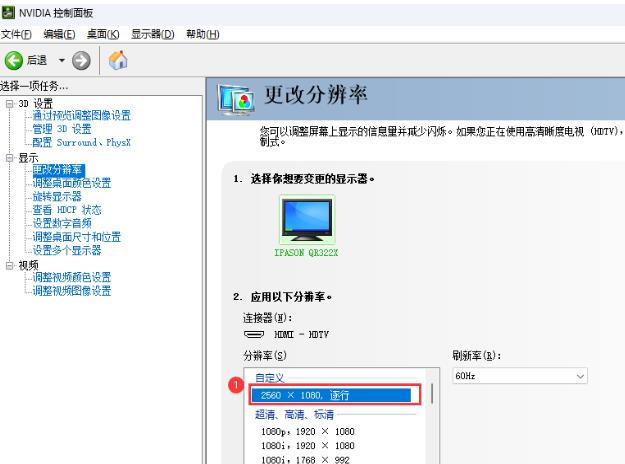
Task: Open the 文件(F) menu
Action: point(16,34)
